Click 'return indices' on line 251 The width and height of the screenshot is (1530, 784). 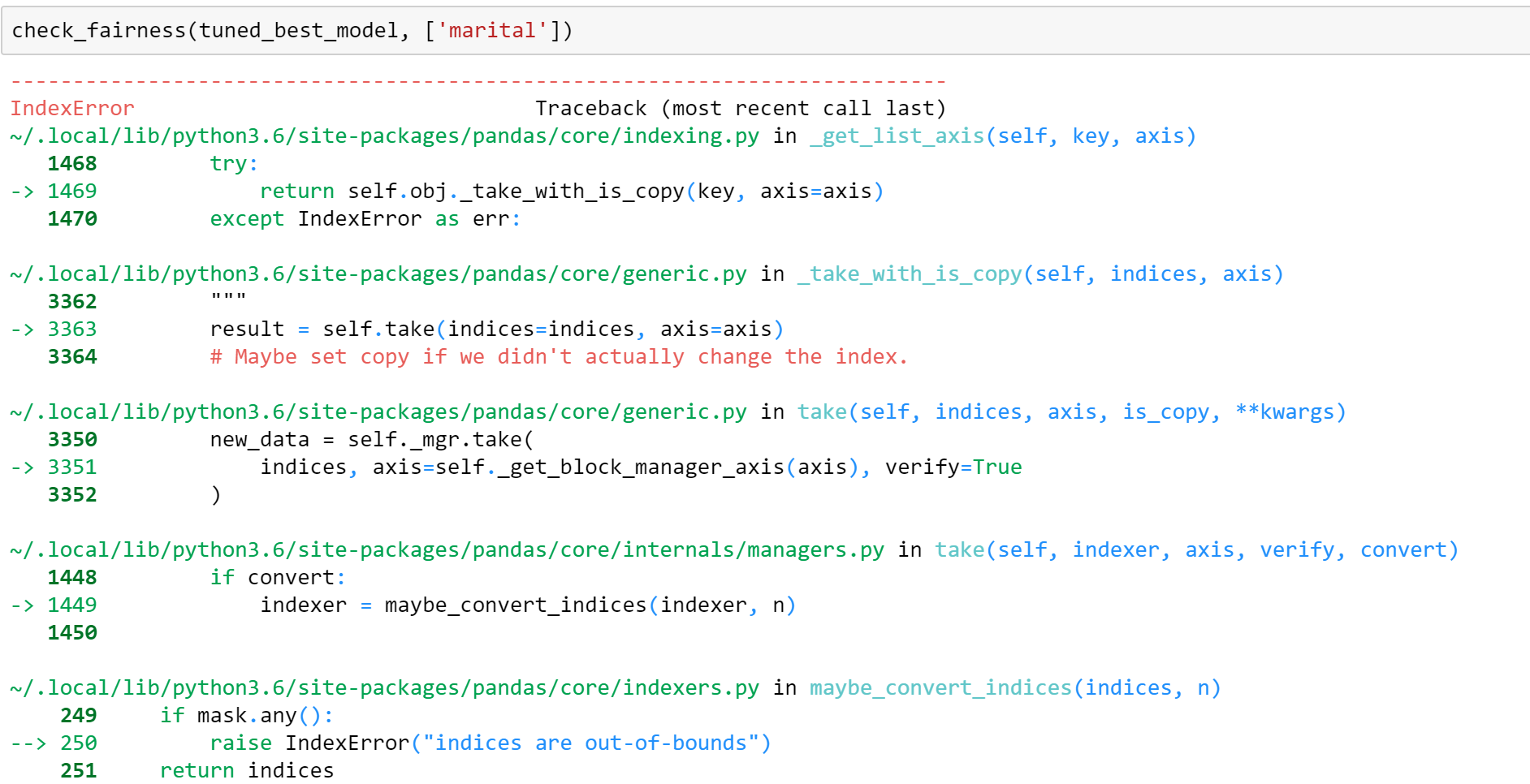(x=247, y=770)
